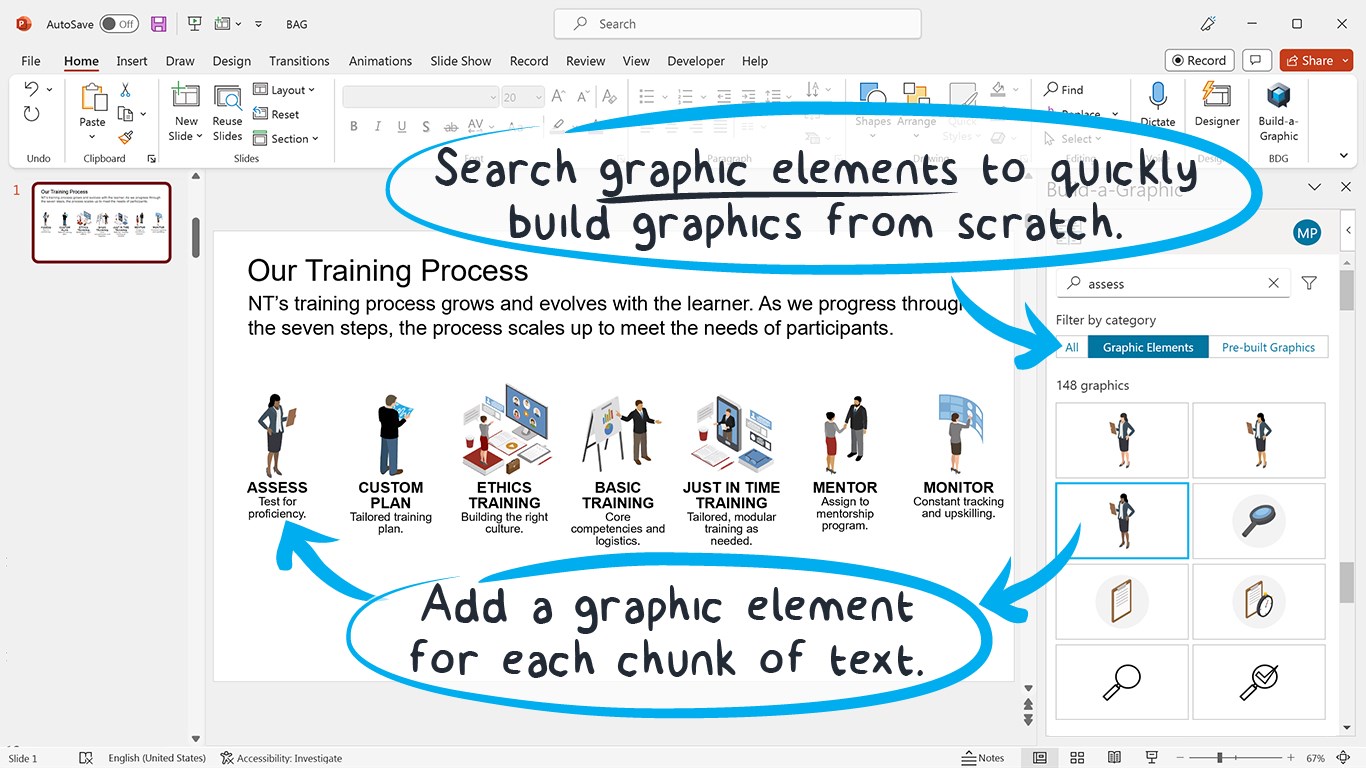Click the Coming Soon megaphone icon
The width and height of the screenshot is (1366, 768).
click(x=1209, y=24)
